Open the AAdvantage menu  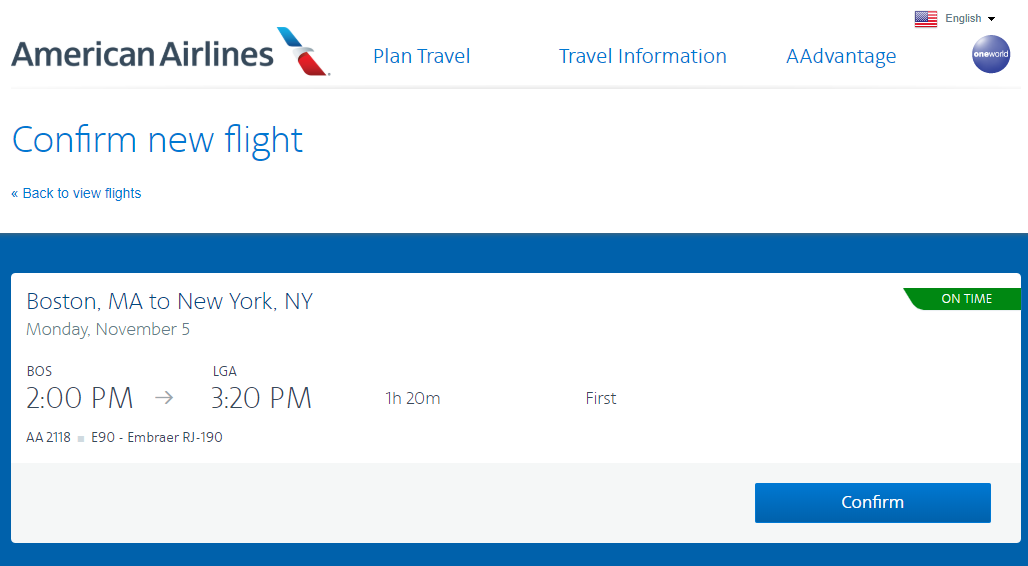tap(841, 56)
